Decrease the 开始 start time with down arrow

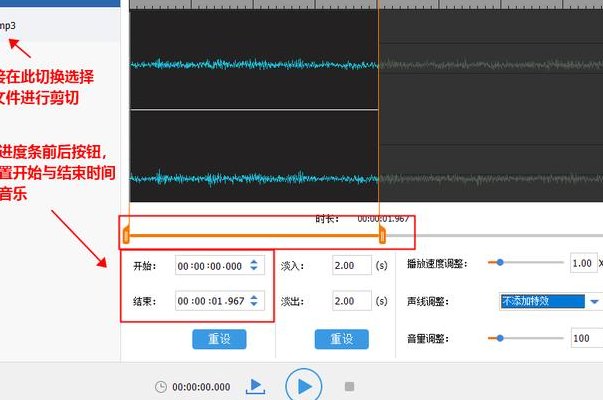[x=254, y=268]
